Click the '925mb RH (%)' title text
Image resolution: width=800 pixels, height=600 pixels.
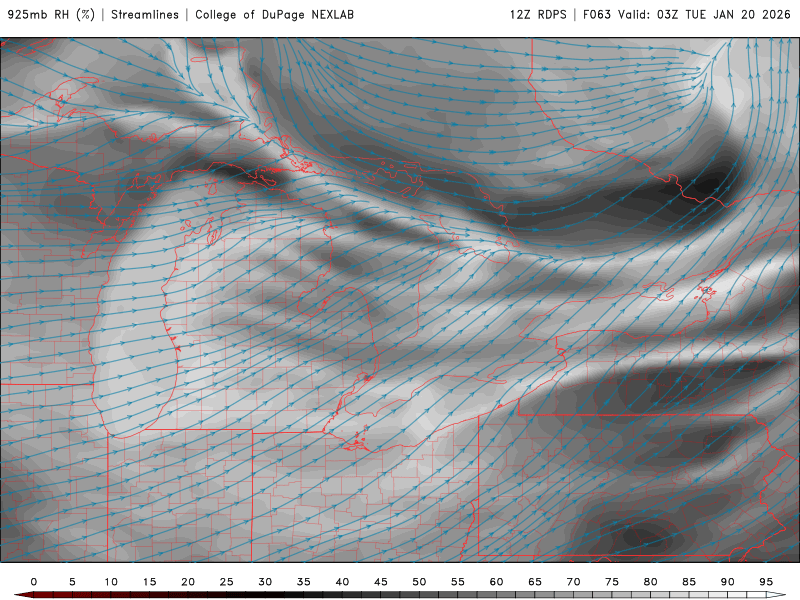pyautogui.click(x=52, y=15)
